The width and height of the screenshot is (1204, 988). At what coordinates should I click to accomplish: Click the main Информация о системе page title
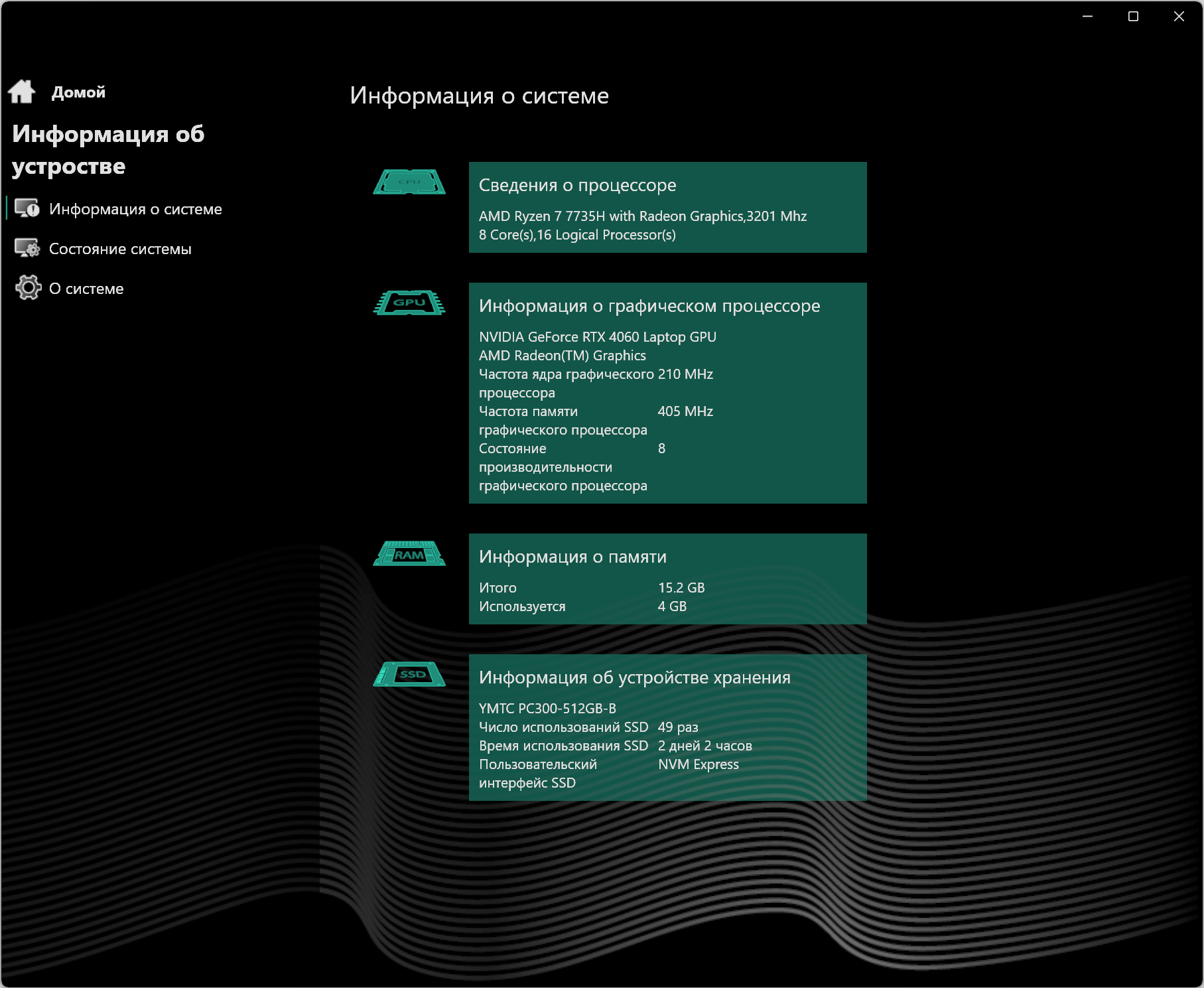click(479, 96)
